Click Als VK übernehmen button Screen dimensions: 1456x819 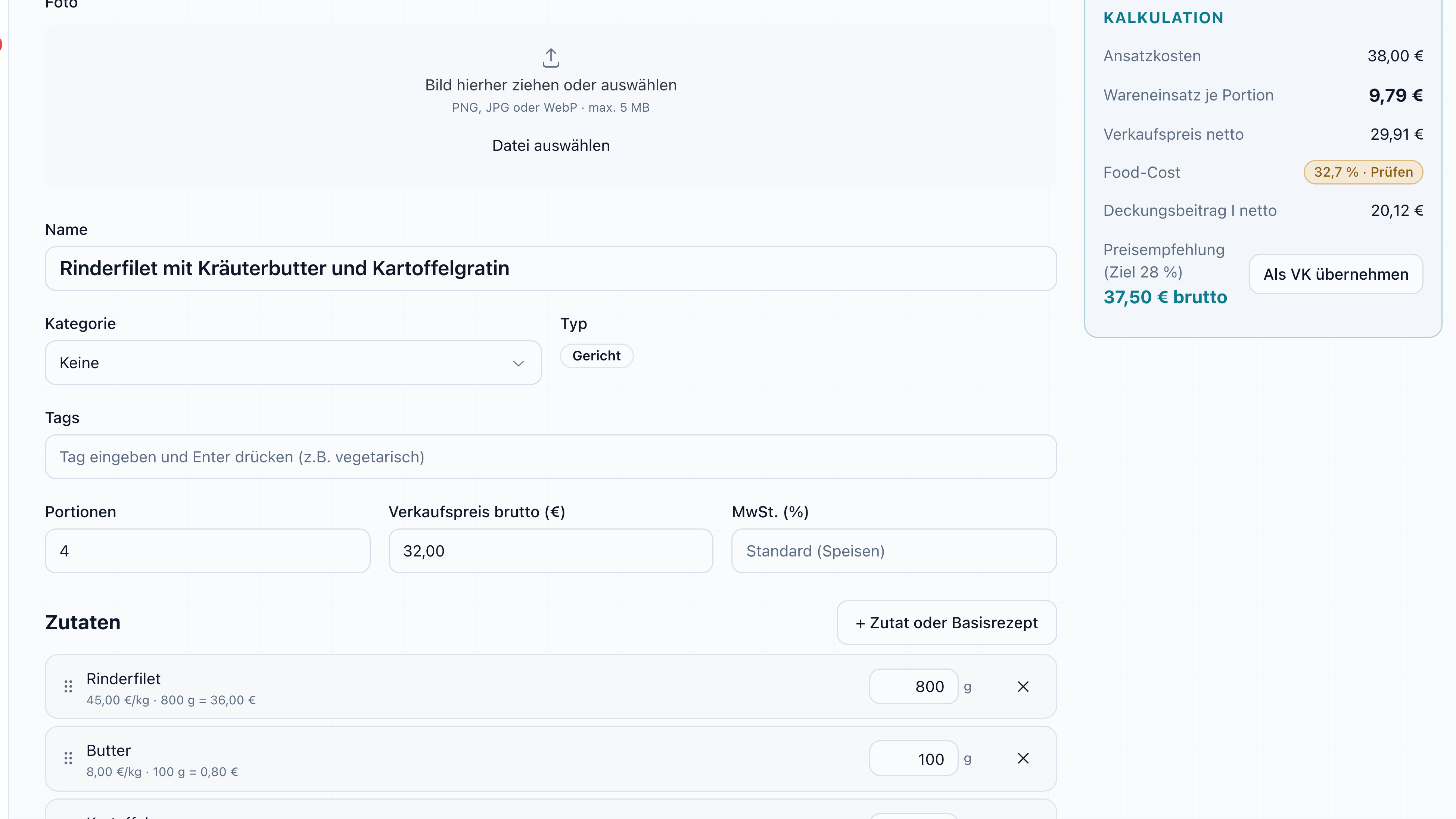(x=1336, y=274)
